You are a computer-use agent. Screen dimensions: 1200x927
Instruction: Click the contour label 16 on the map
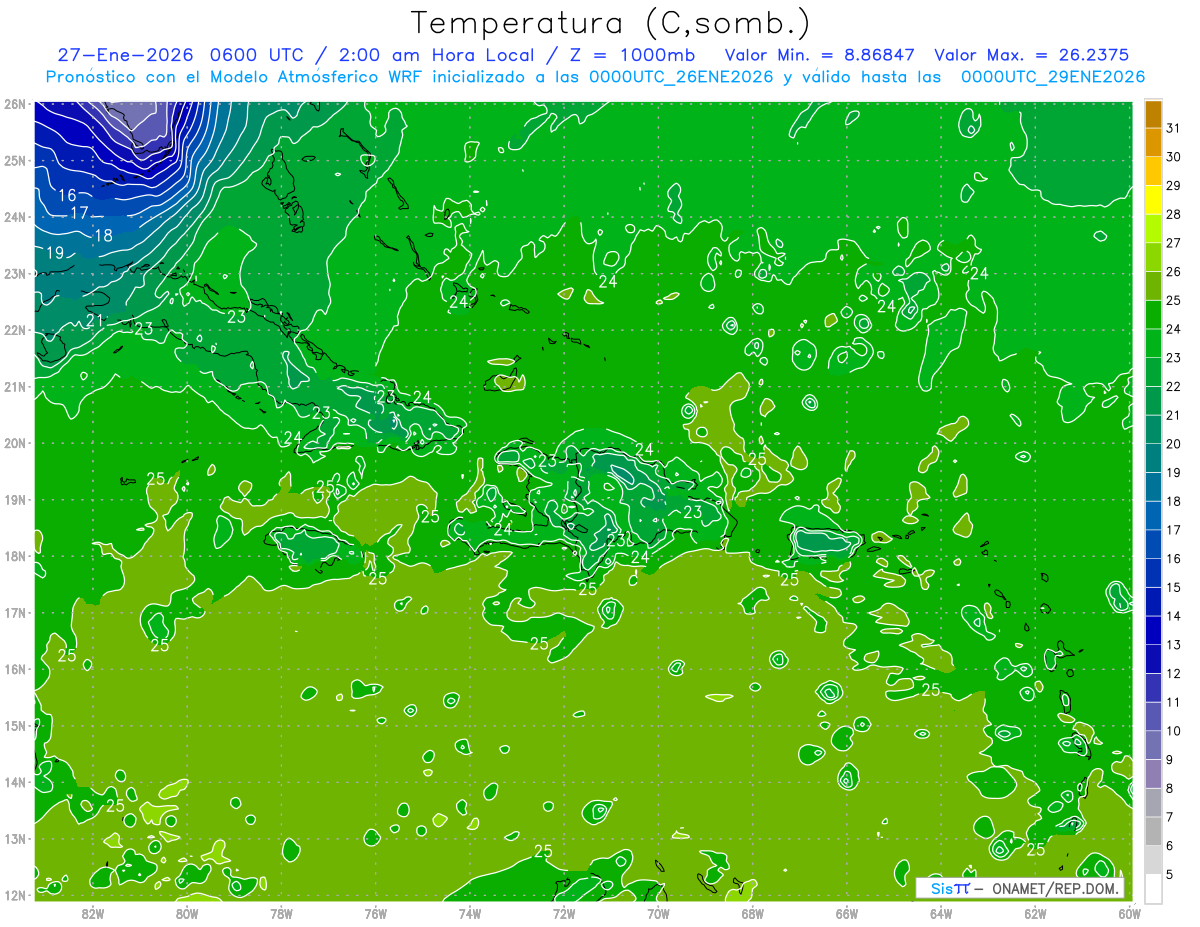pos(68,195)
